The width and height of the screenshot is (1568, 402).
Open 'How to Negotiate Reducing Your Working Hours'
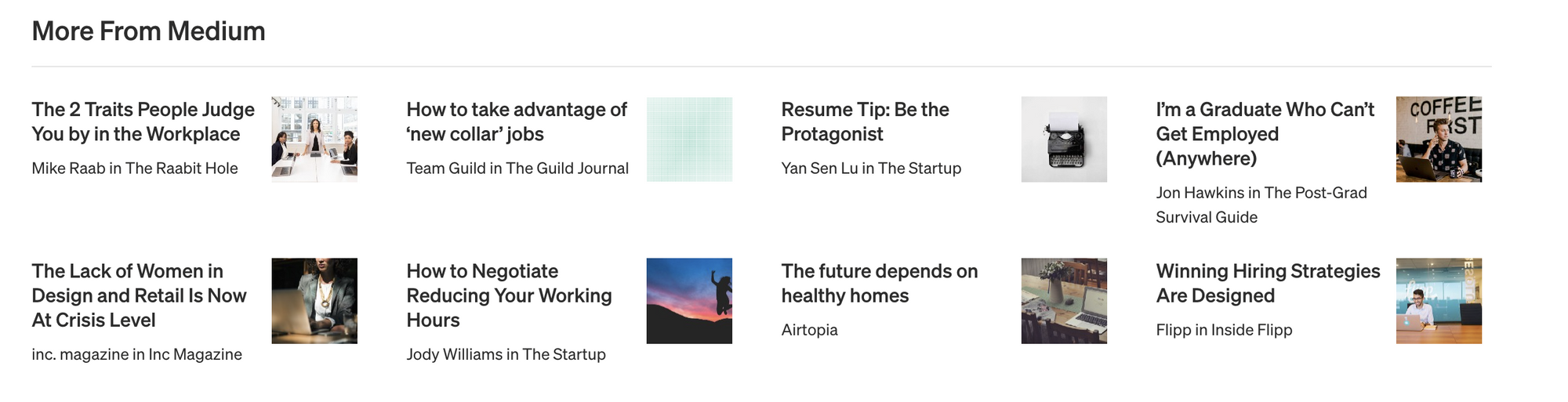point(509,295)
